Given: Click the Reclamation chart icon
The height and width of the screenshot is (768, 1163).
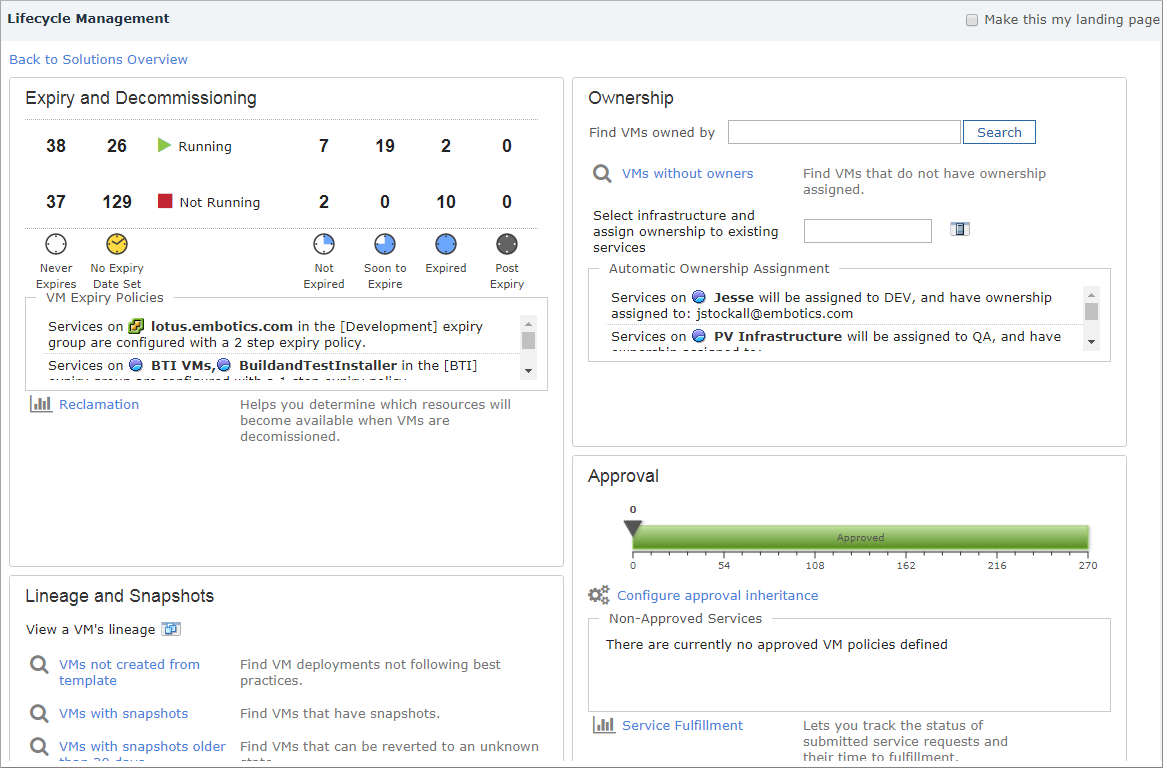Looking at the screenshot, I should [41, 404].
